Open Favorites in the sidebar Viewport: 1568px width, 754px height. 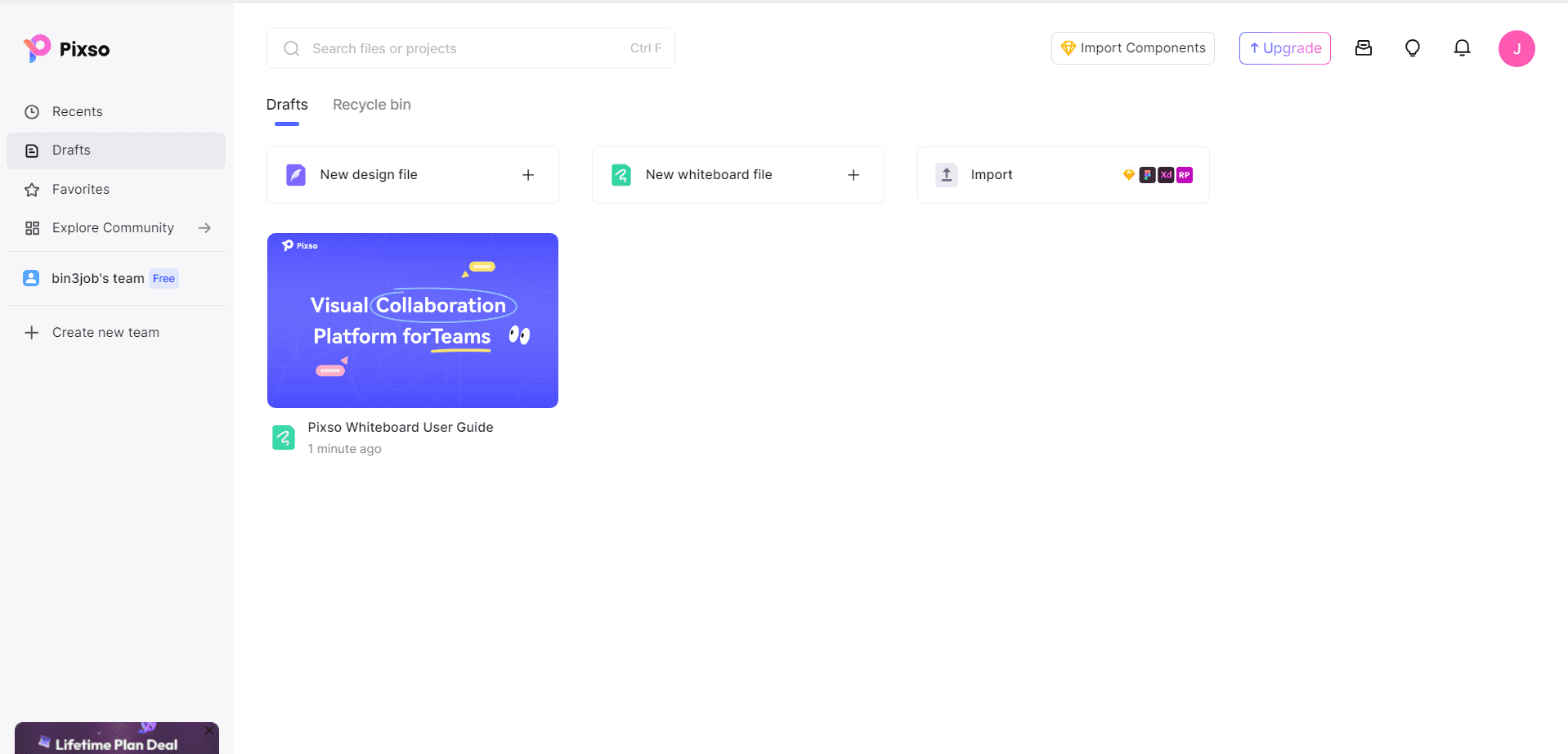[116, 190]
